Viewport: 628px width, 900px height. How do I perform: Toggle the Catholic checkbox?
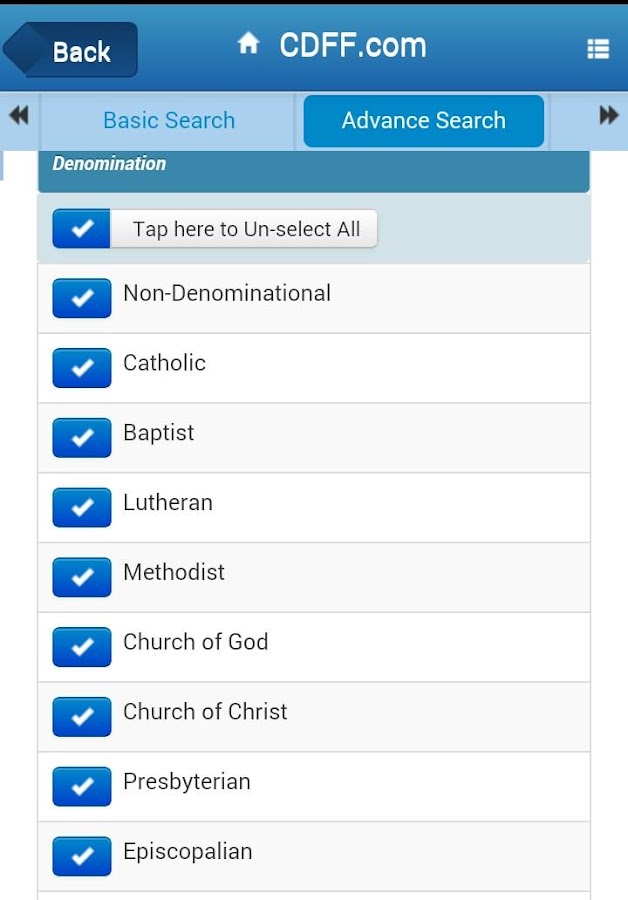coord(82,368)
